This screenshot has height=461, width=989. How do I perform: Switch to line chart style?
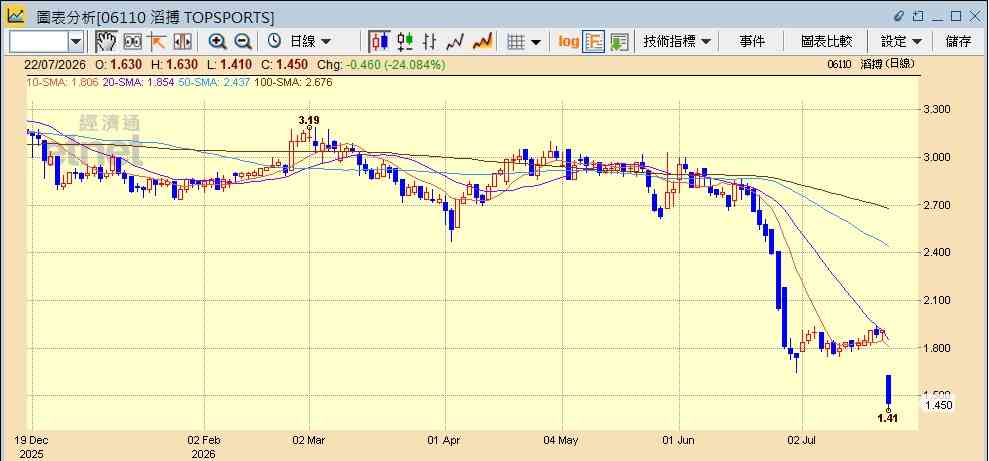click(455, 42)
